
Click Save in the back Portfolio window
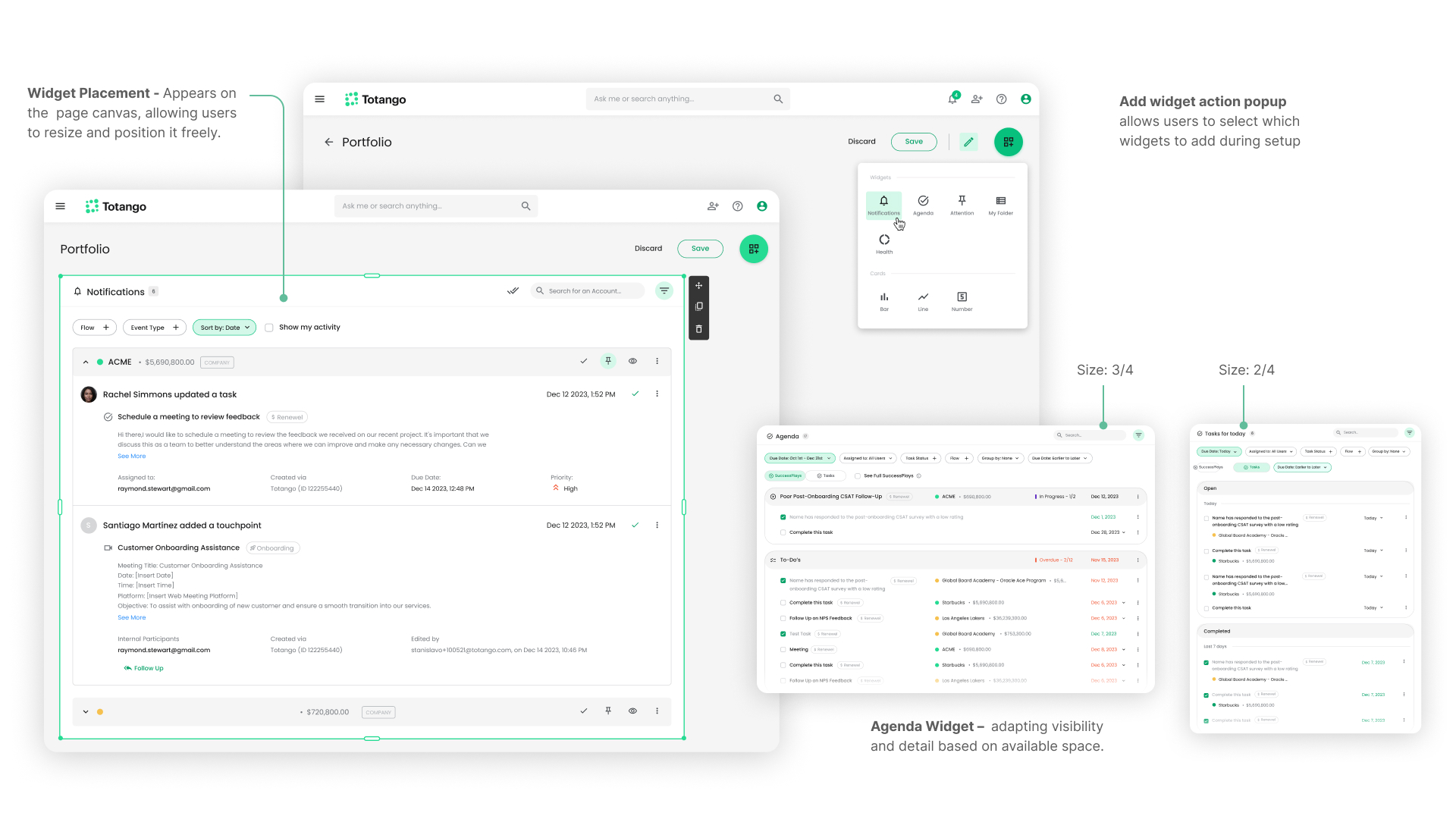tap(914, 142)
